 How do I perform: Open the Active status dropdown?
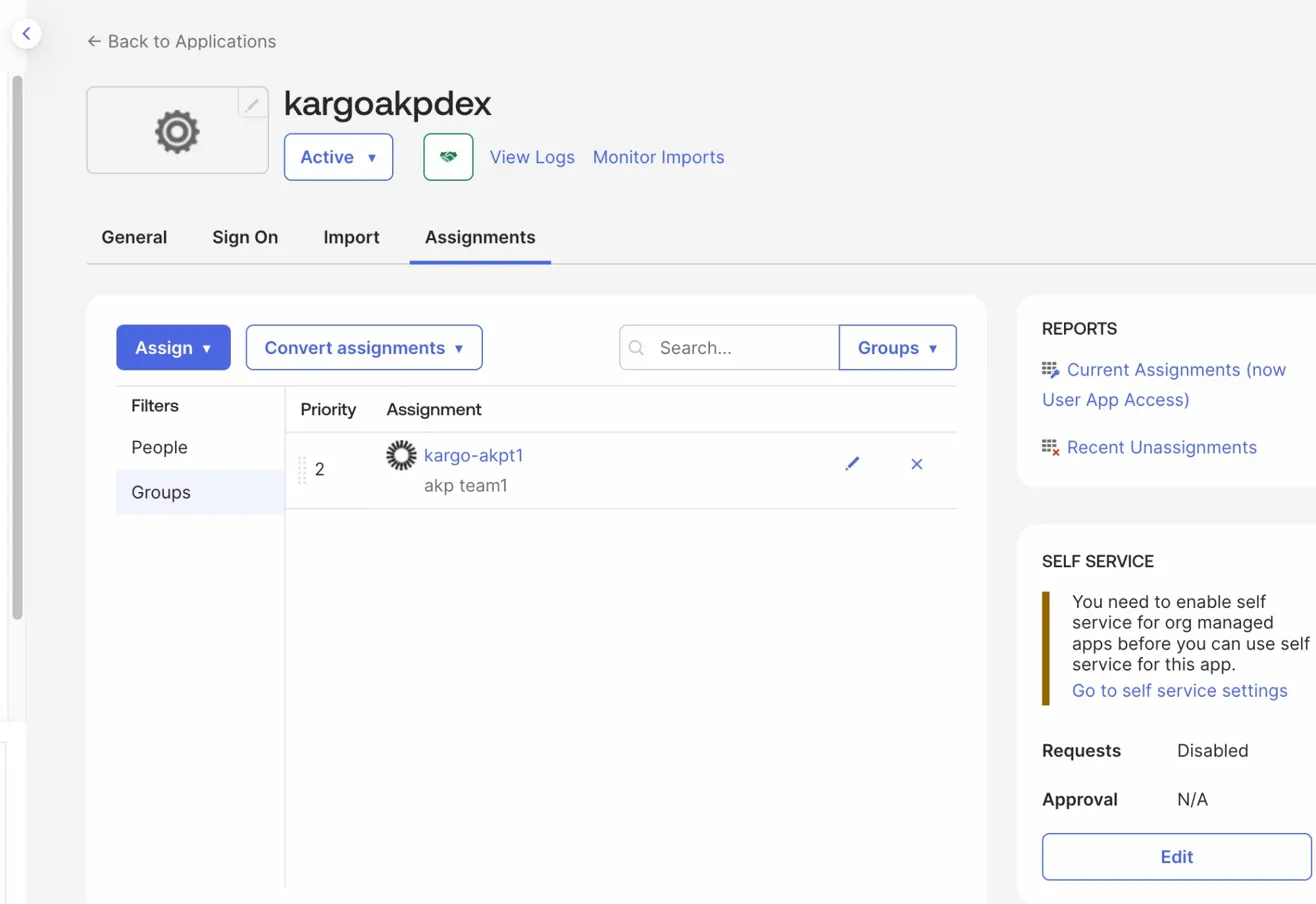[338, 157]
